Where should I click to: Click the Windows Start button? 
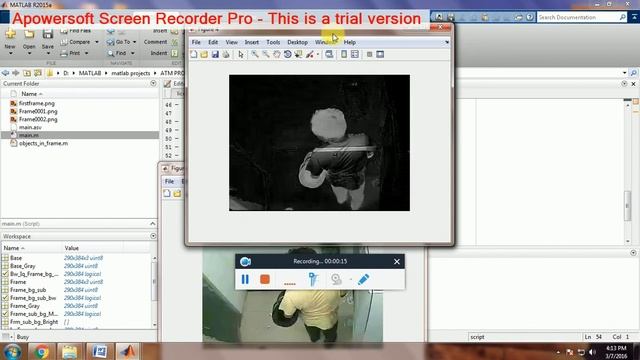[x=12, y=351]
